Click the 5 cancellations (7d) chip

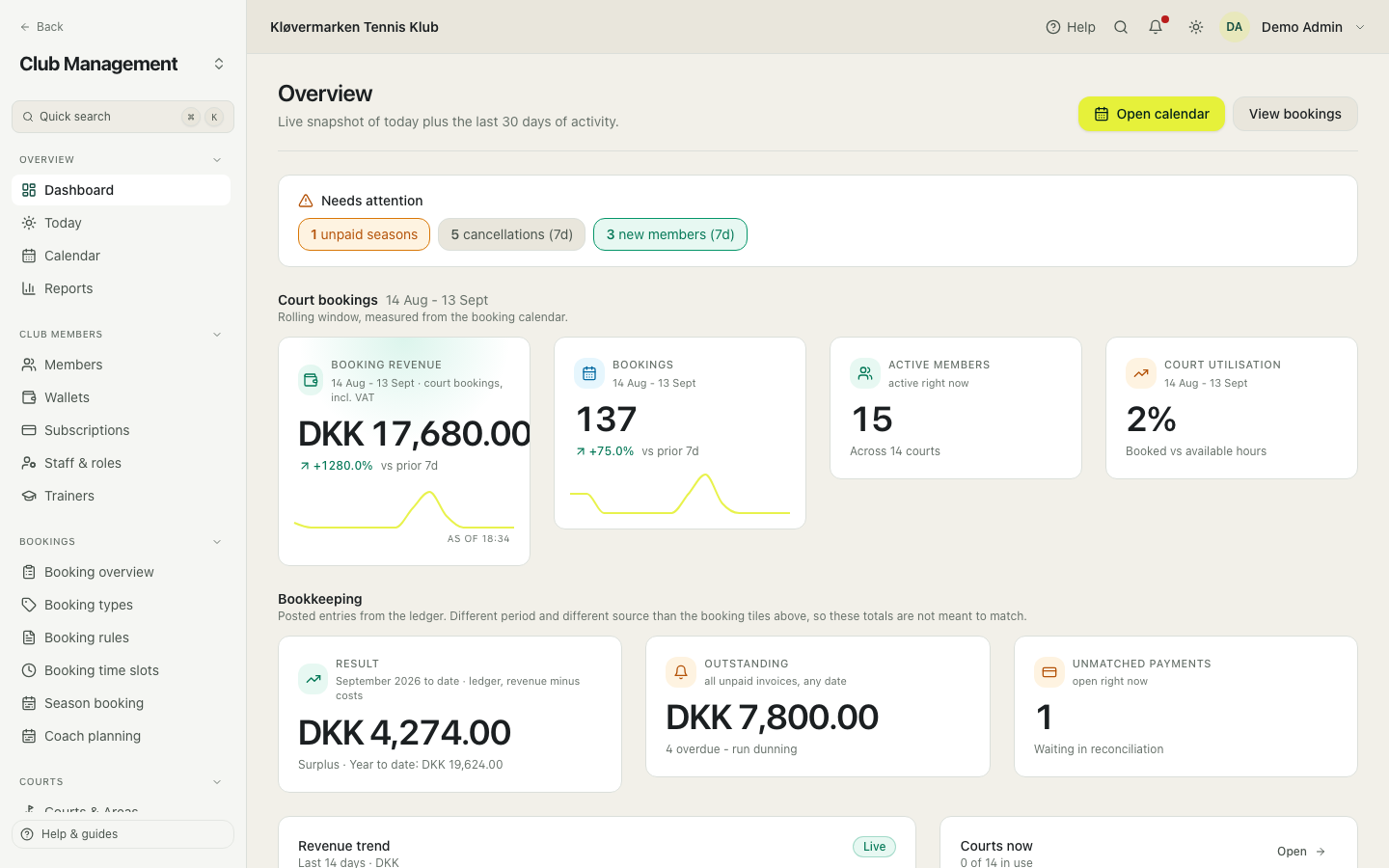511,234
